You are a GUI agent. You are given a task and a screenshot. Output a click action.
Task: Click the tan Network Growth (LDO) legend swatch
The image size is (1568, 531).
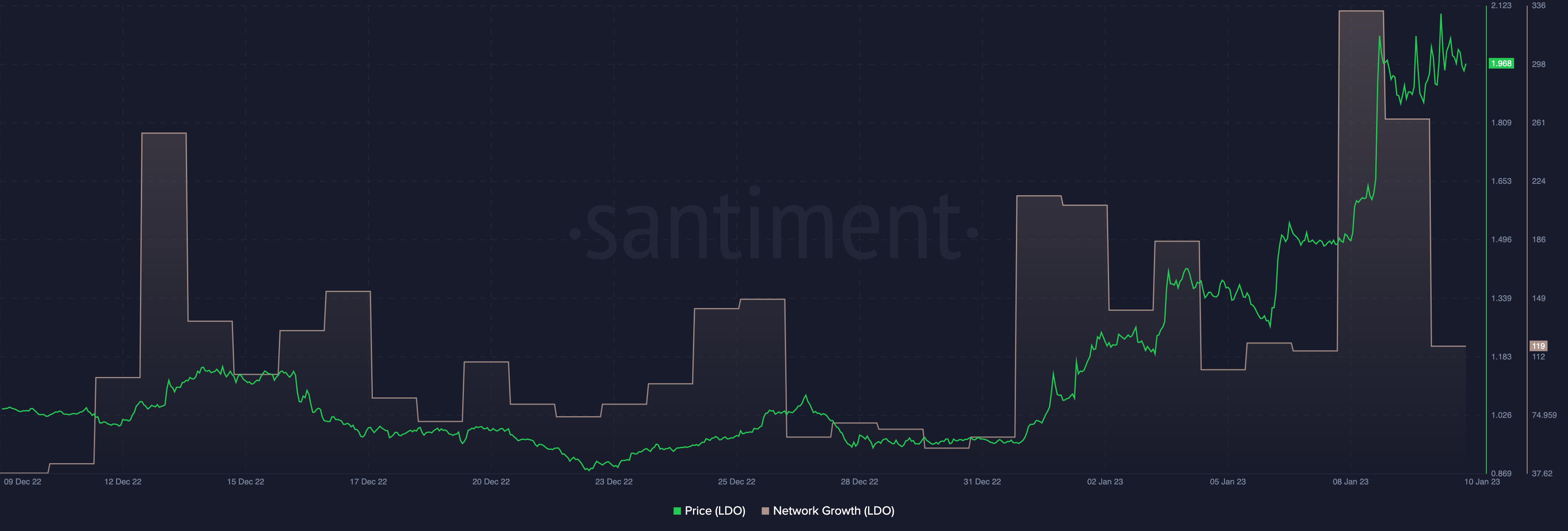765,511
